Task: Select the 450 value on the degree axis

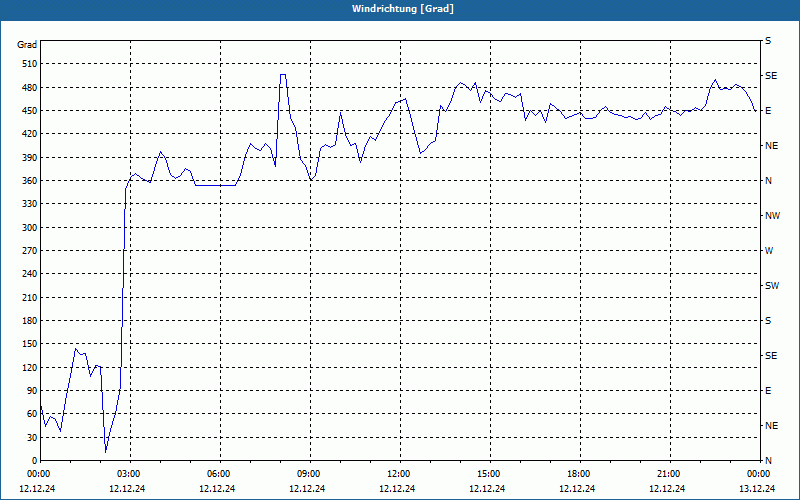Action: point(30,111)
